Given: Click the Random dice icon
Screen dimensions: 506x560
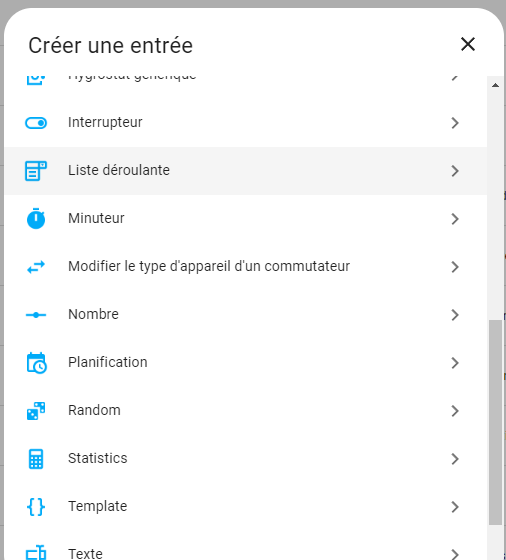Looking at the screenshot, I should [36, 411].
